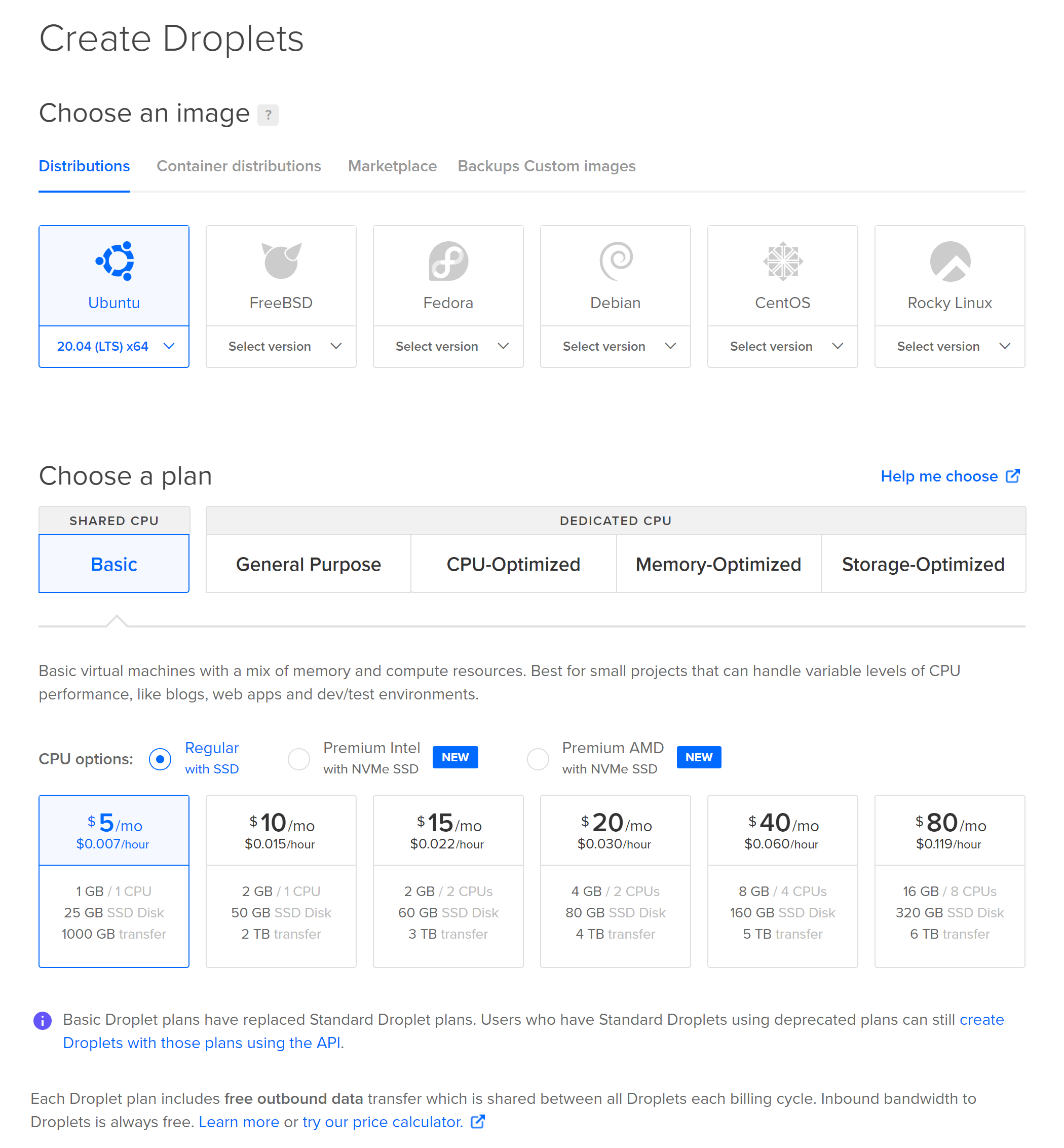Enable Premium AMD with NVMe SSD option
This screenshot has width=1064, height=1148.
[x=536, y=758]
